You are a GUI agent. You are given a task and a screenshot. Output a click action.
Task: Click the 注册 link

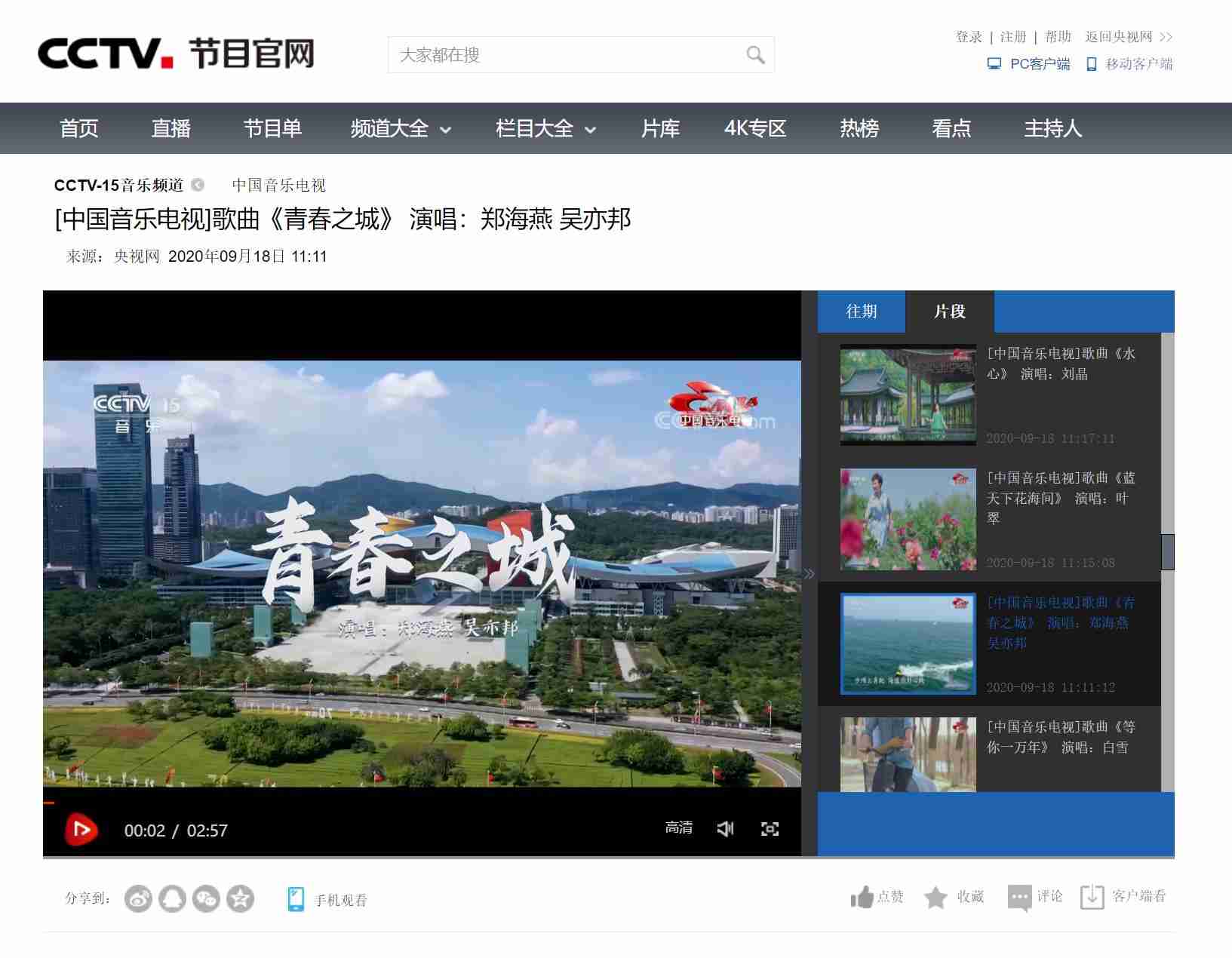coord(1013,37)
